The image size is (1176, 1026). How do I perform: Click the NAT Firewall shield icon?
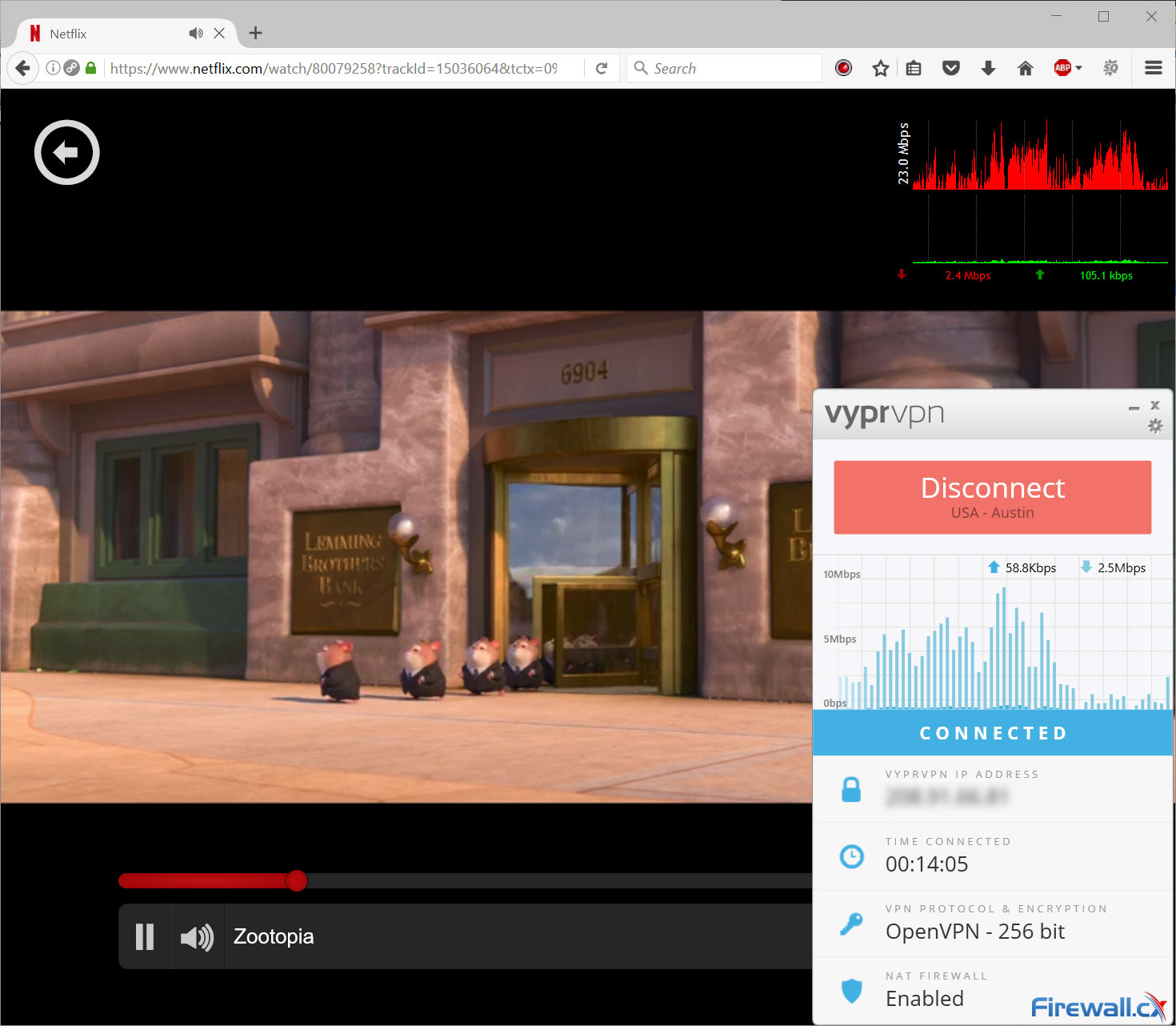(851, 991)
